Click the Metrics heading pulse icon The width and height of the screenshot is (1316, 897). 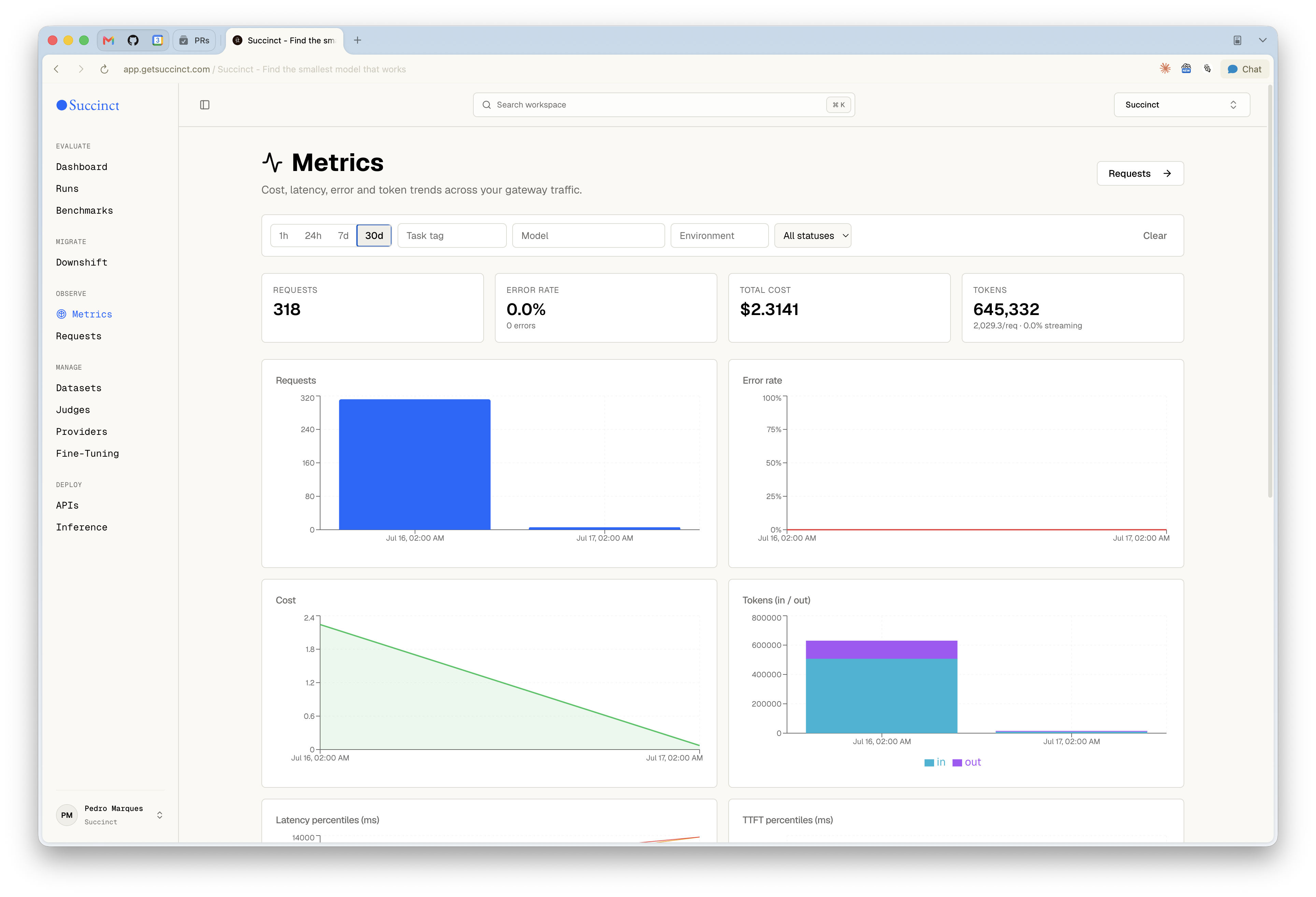pos(272,162)
